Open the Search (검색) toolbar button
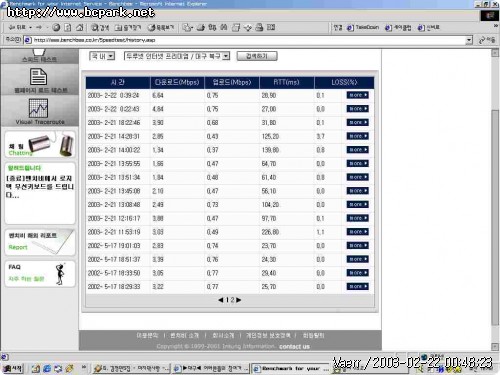 (x=100, y=27)
